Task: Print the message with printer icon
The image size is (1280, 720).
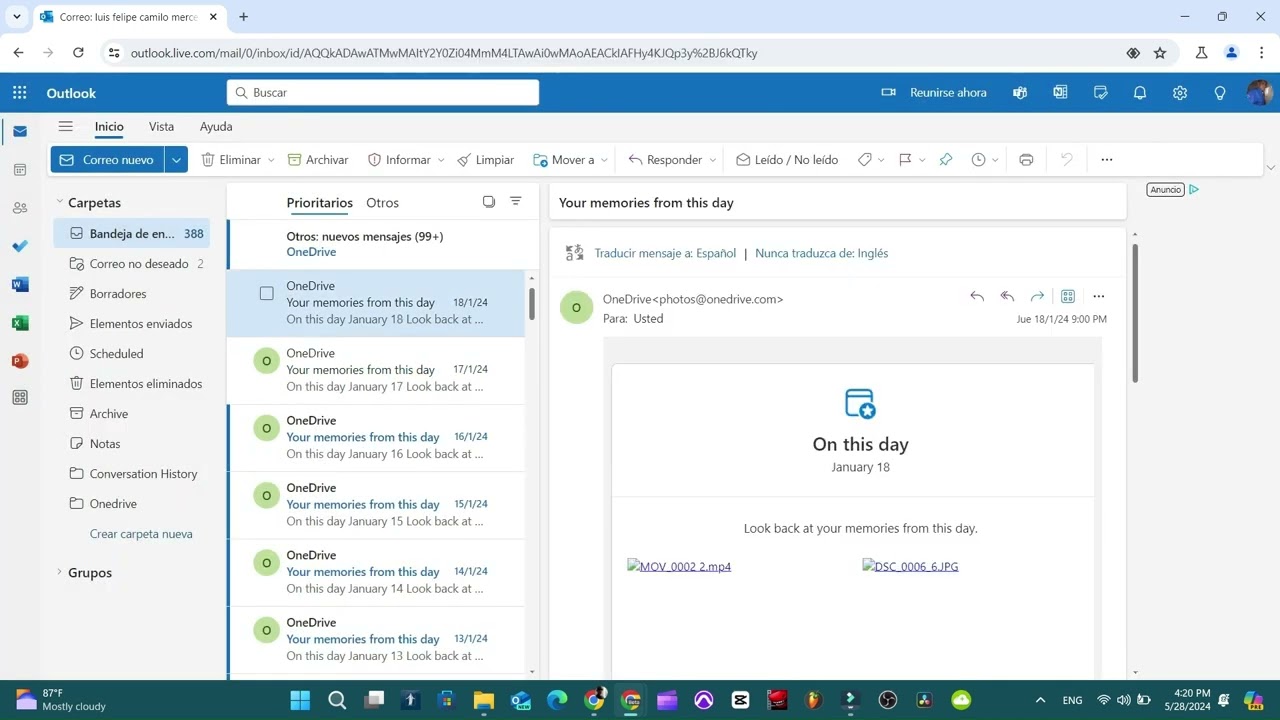Action: [1026, 160]
